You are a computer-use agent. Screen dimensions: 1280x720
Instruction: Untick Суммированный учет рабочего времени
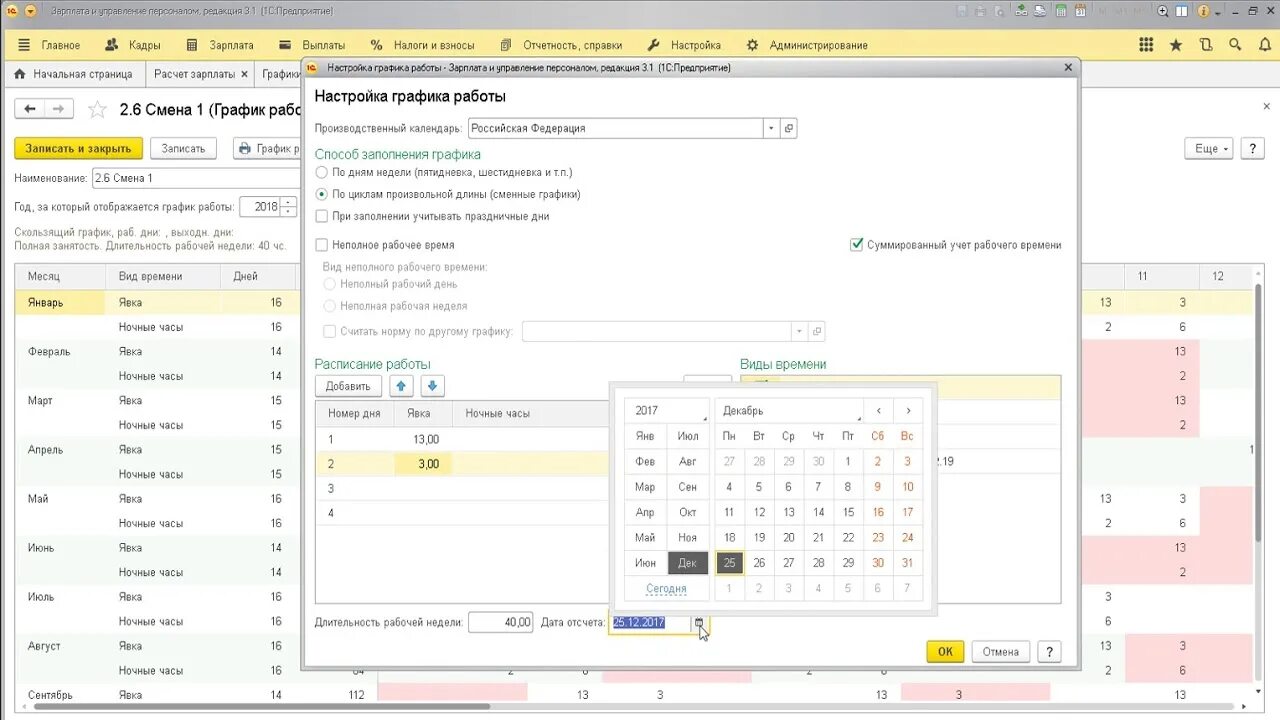click(856, 245)
